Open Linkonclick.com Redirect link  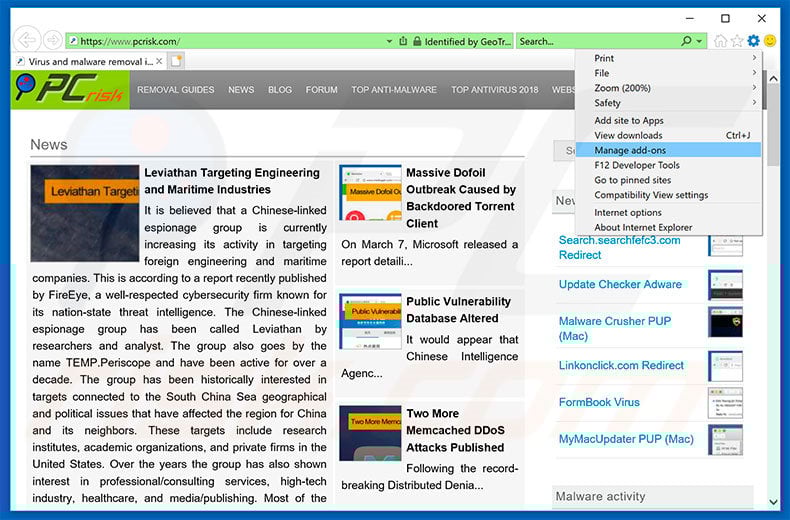621,365
